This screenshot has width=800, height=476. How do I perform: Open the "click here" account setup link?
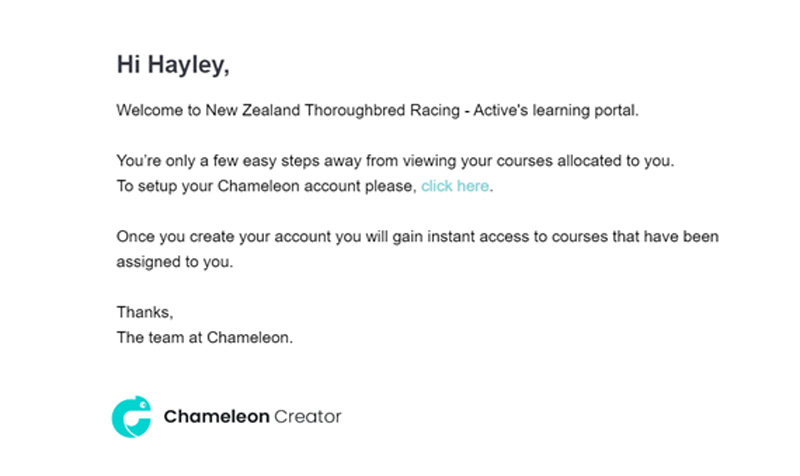click(x=455, y=186)
